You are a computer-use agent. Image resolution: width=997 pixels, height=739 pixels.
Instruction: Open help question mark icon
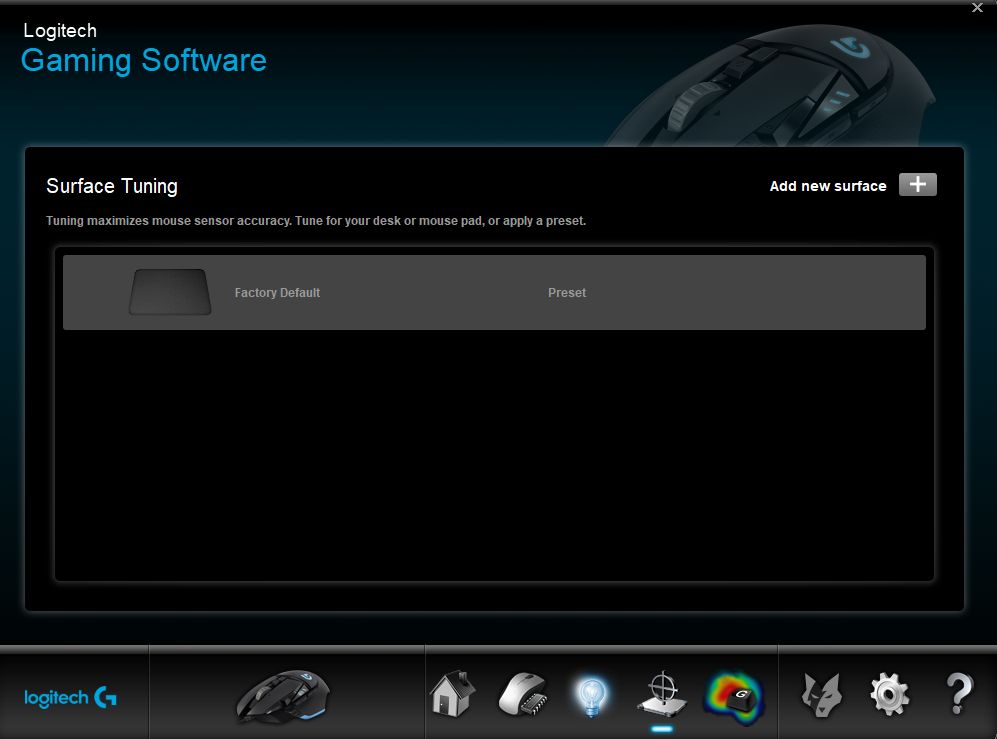coord(959,694)
